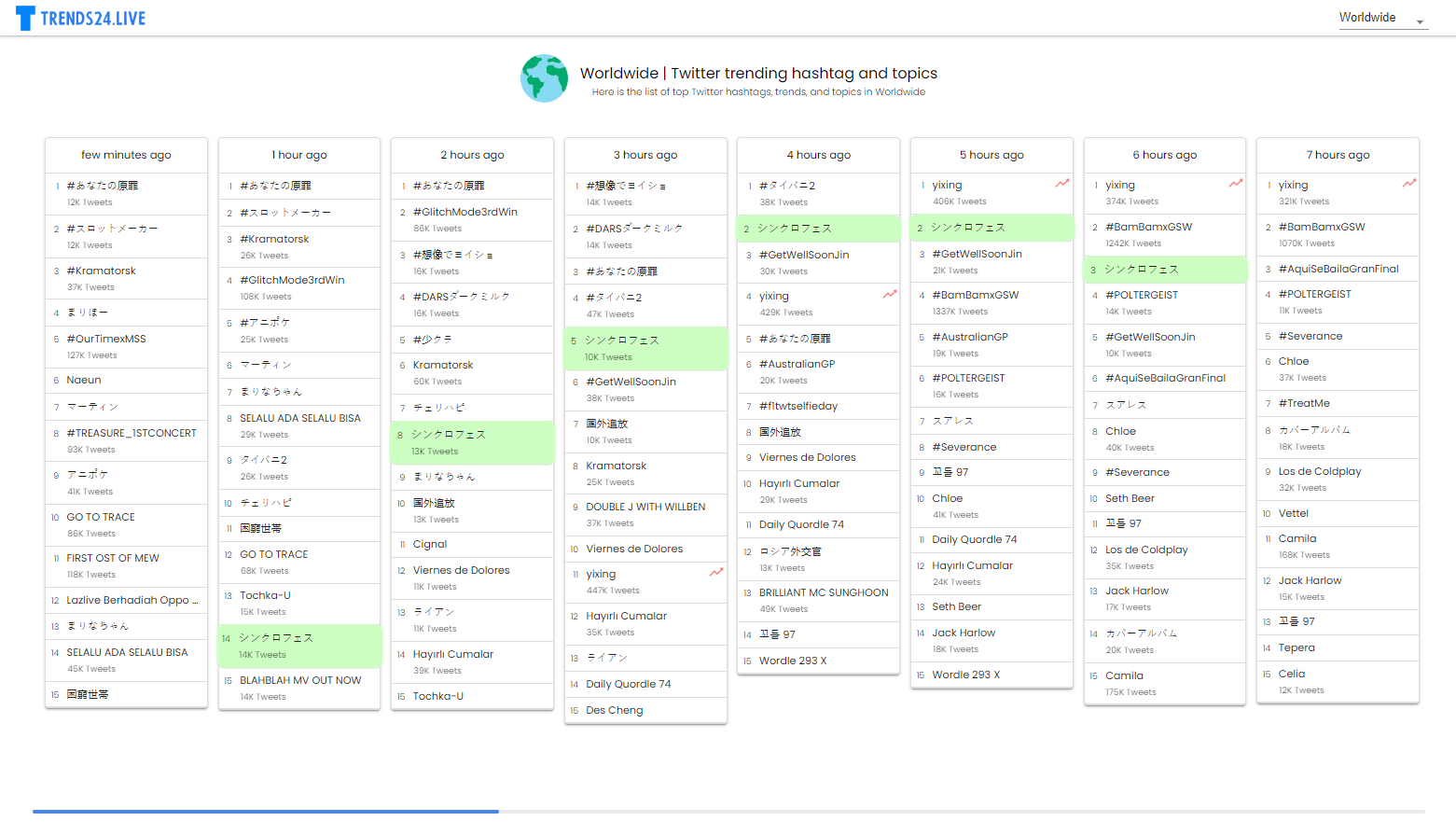This screenshot has width=1456, height=835.
Task: Open Los de Coldplay in 6 hours ago column
Action: [1146, 550]
